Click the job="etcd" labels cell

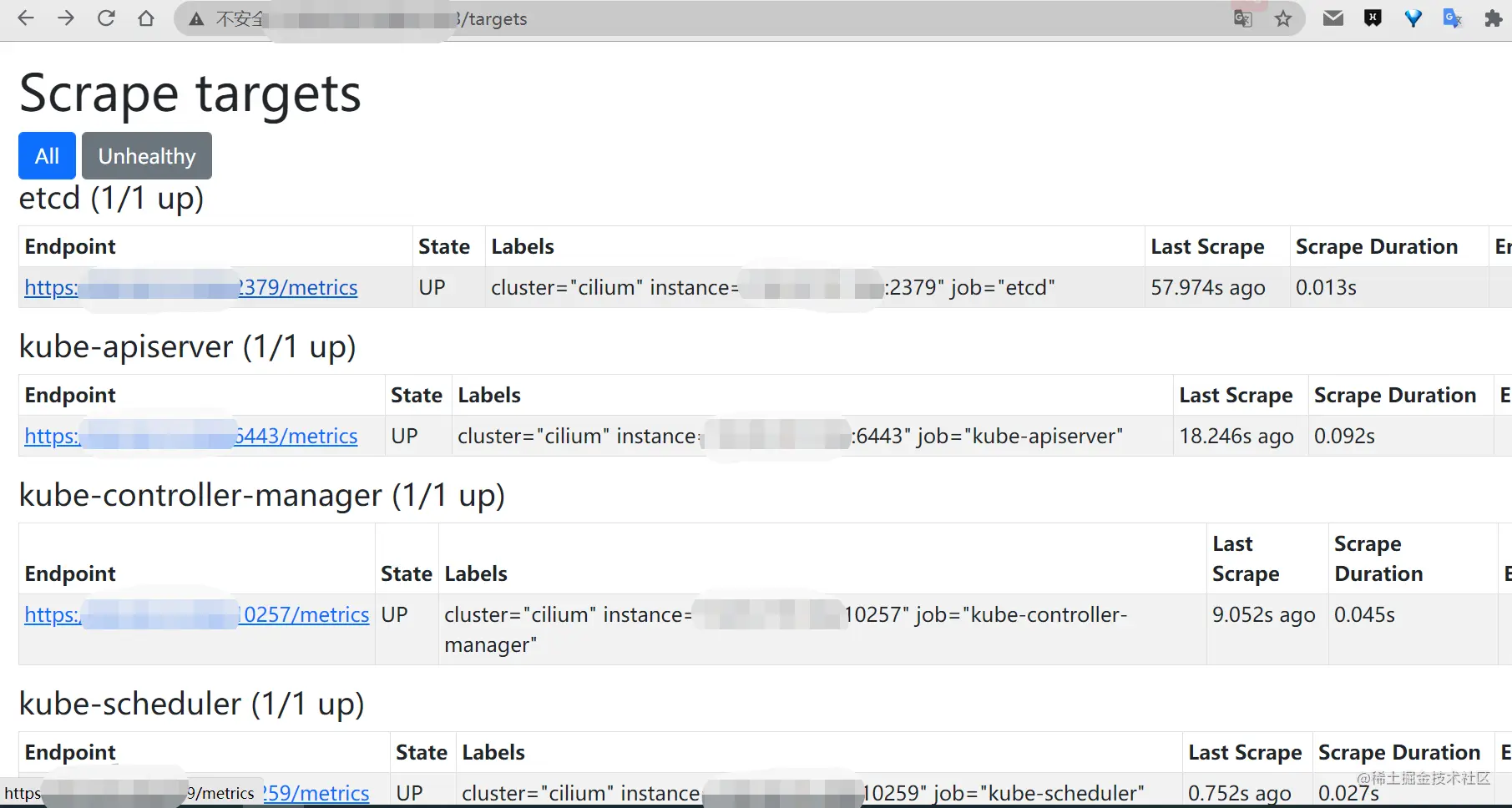tap(815, 287)
